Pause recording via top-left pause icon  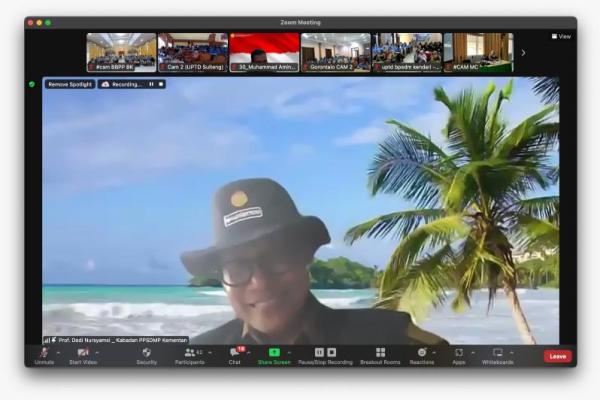(152, 84)
